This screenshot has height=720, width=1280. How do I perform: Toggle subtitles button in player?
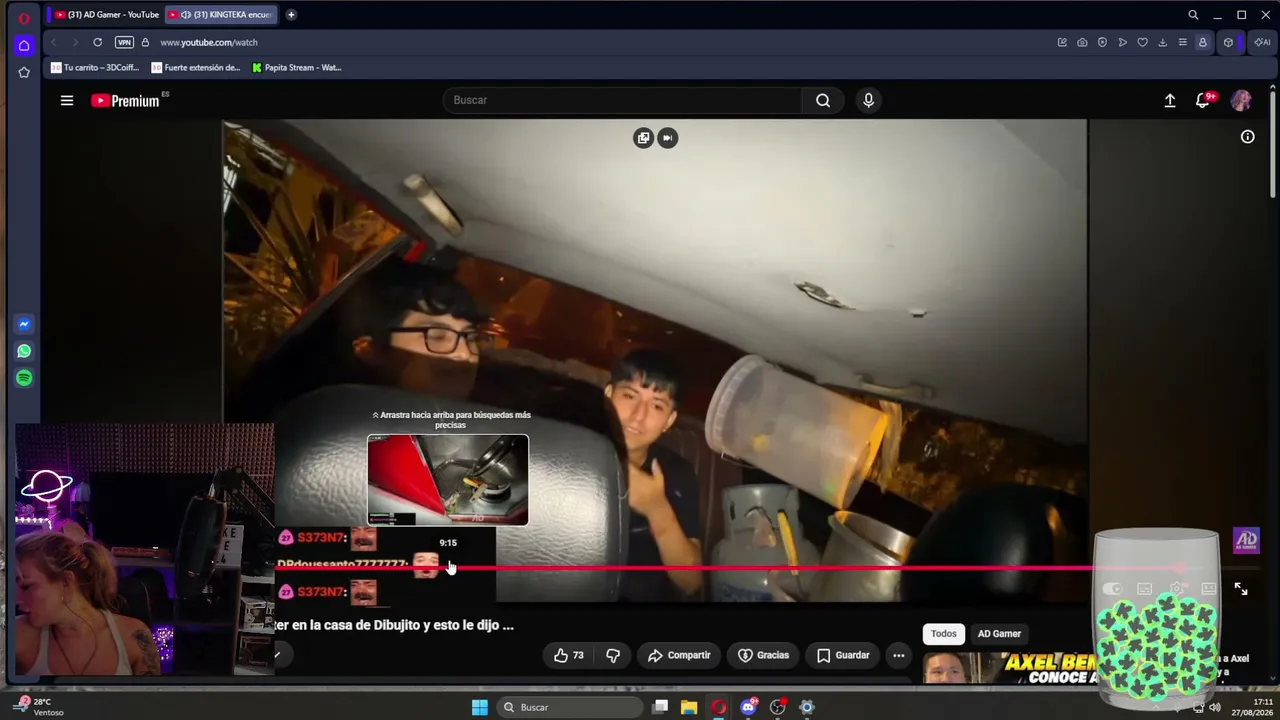coord(1145,589)
